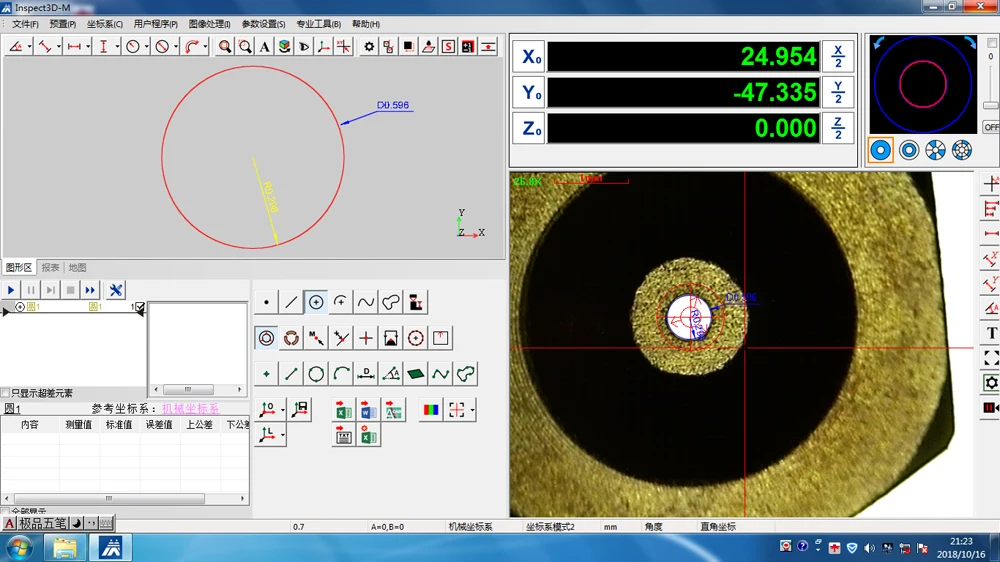Expand the arc tool dropdown arrow
The image size is (1000, 562).
207,47
